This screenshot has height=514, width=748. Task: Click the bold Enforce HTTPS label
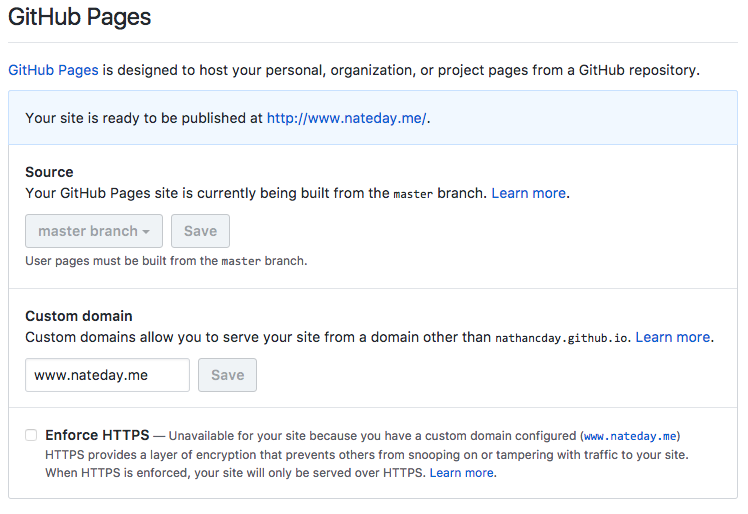coord(97,435)
